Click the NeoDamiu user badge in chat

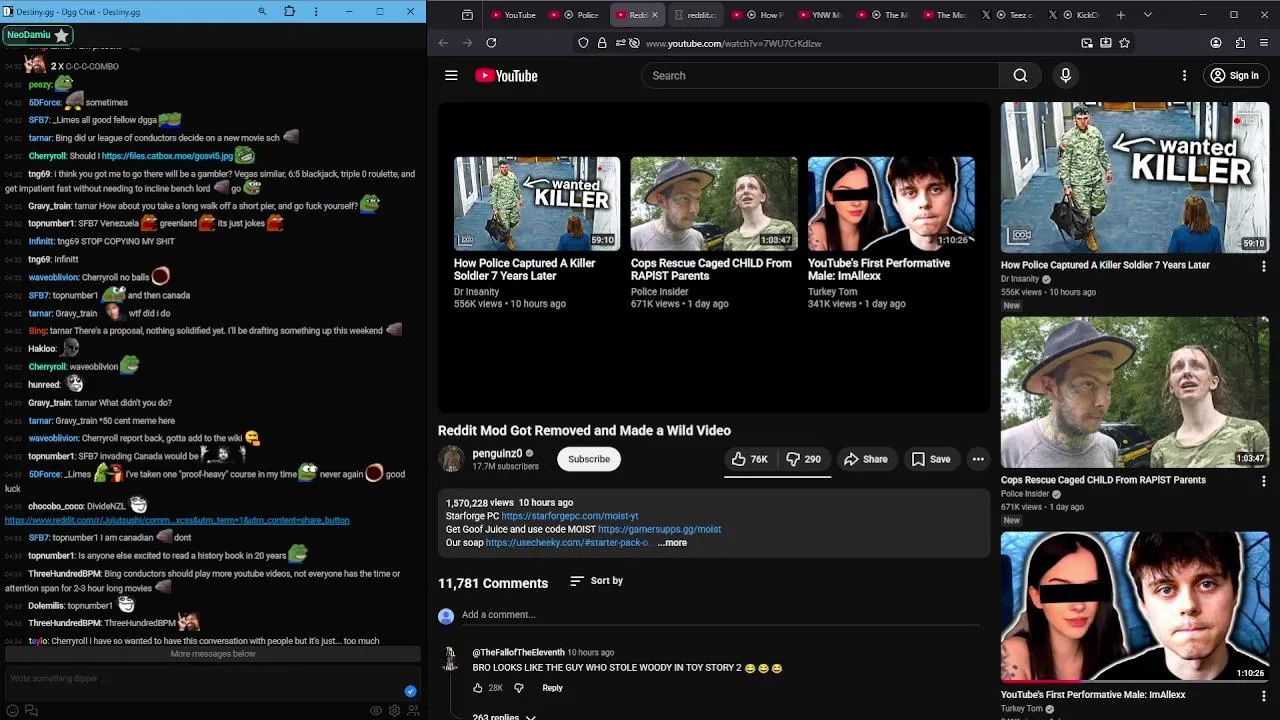click(37, 35)
